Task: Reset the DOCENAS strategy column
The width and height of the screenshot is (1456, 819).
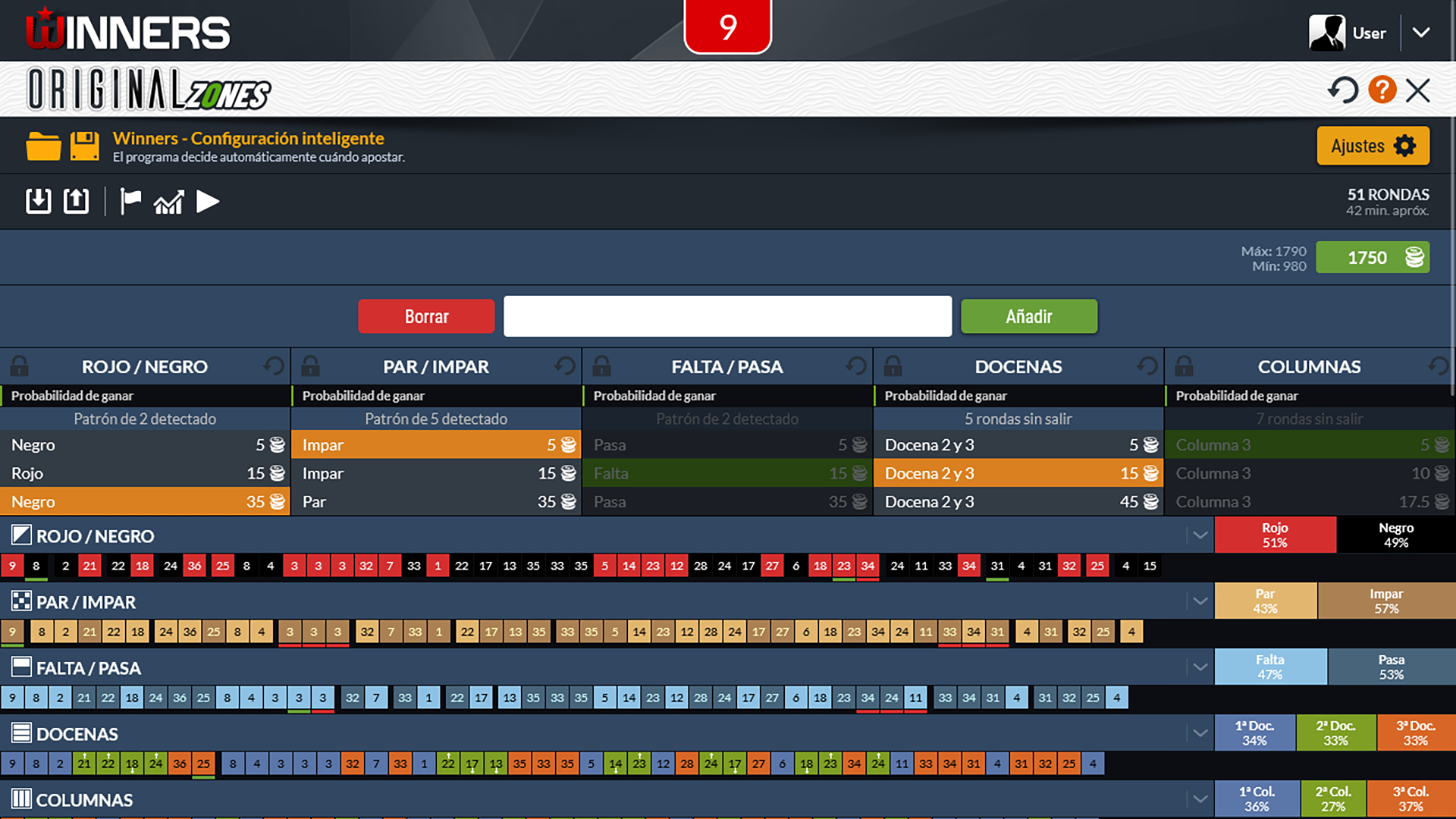Action: 1147,366
